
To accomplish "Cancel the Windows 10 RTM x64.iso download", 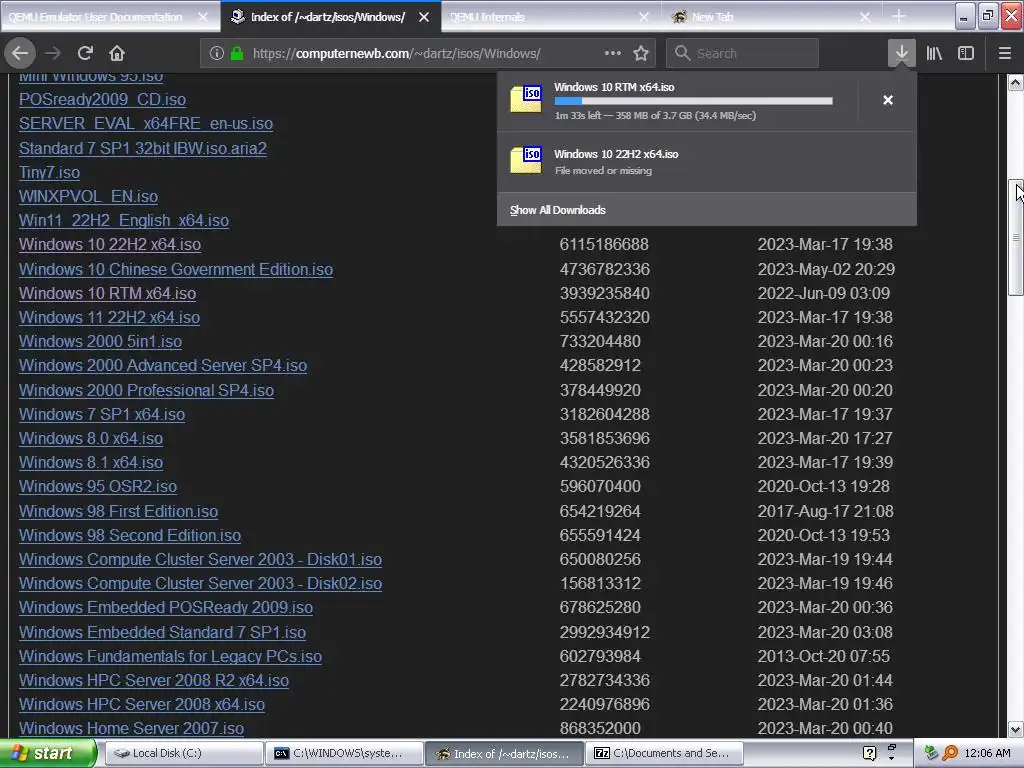I will [888, 100].
